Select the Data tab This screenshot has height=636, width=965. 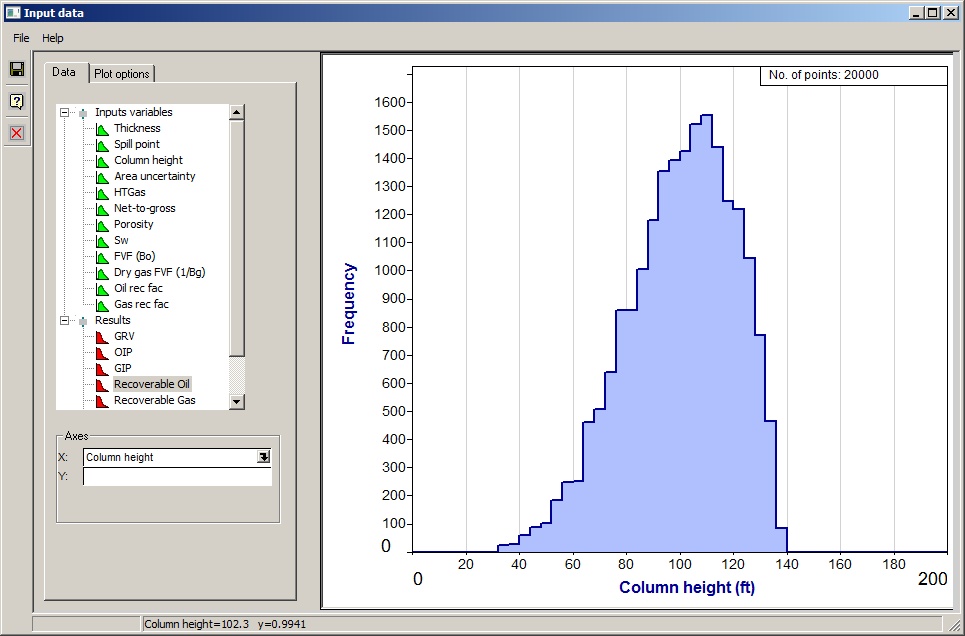(x=64, y=72)
